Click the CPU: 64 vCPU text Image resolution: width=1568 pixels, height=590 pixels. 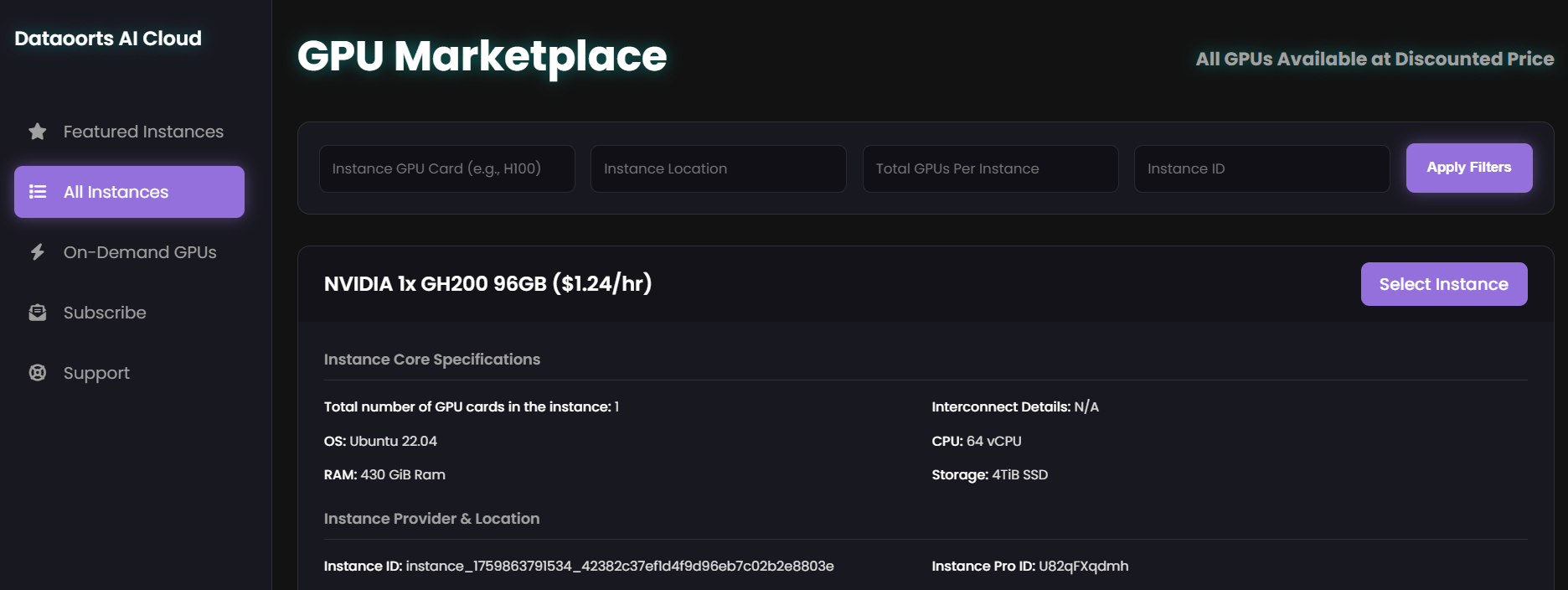point(977,441)
